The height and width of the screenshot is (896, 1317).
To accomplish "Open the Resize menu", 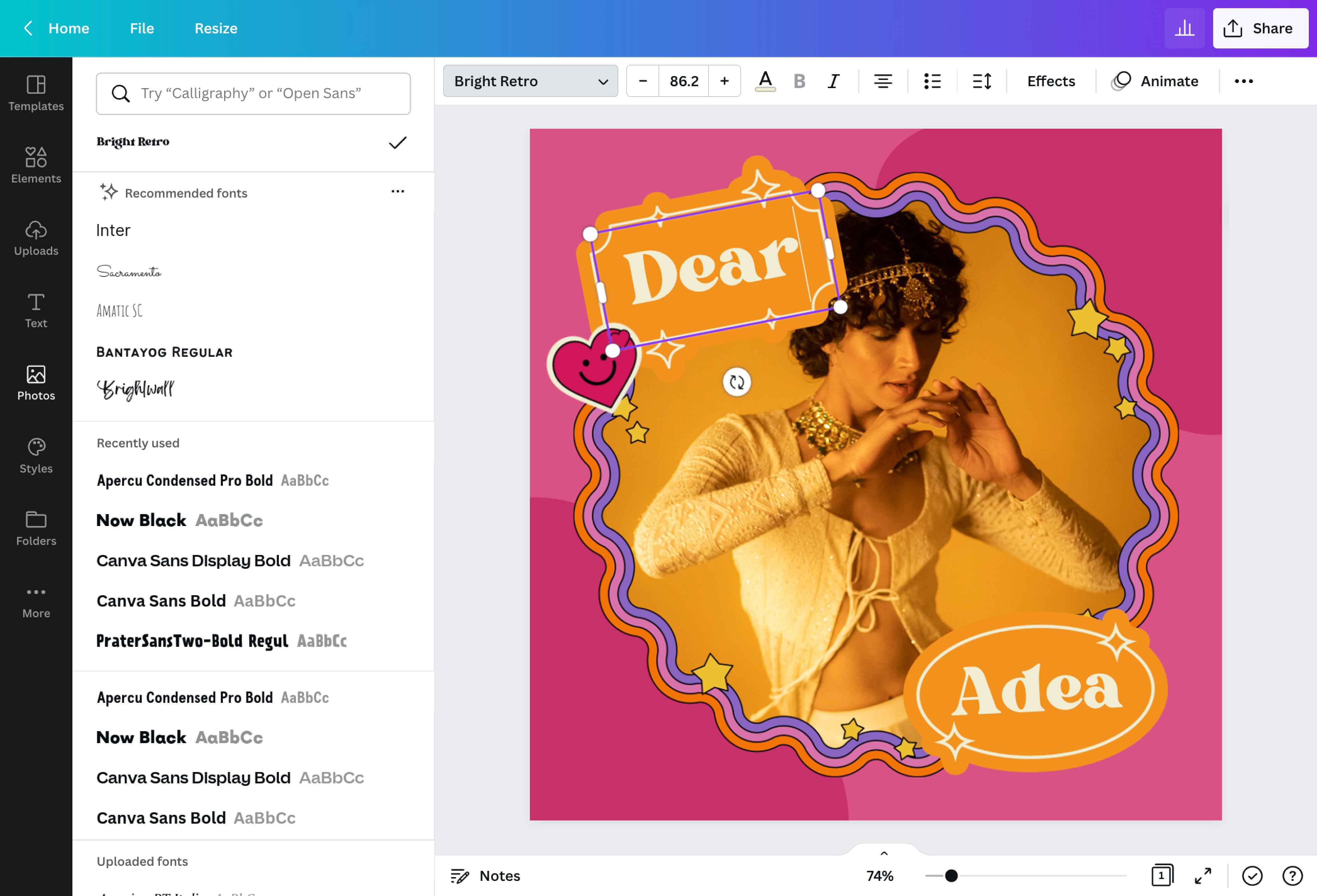I will [216, 28].
